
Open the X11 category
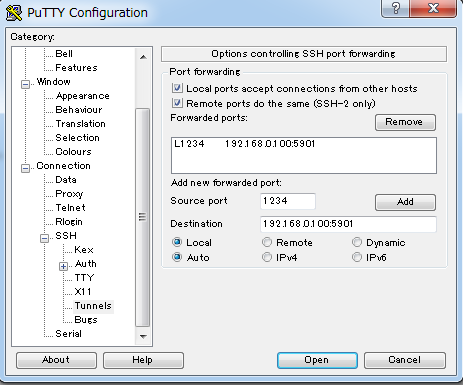pos(83,292)
